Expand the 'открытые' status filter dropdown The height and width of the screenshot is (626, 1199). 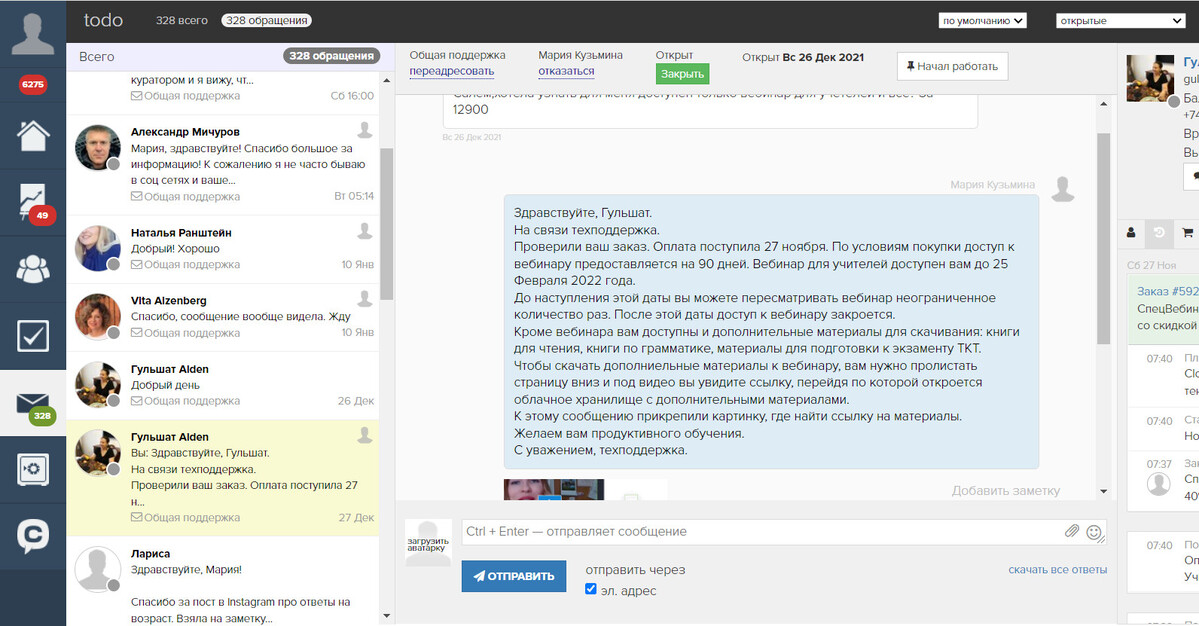[x=1120, y=20]
